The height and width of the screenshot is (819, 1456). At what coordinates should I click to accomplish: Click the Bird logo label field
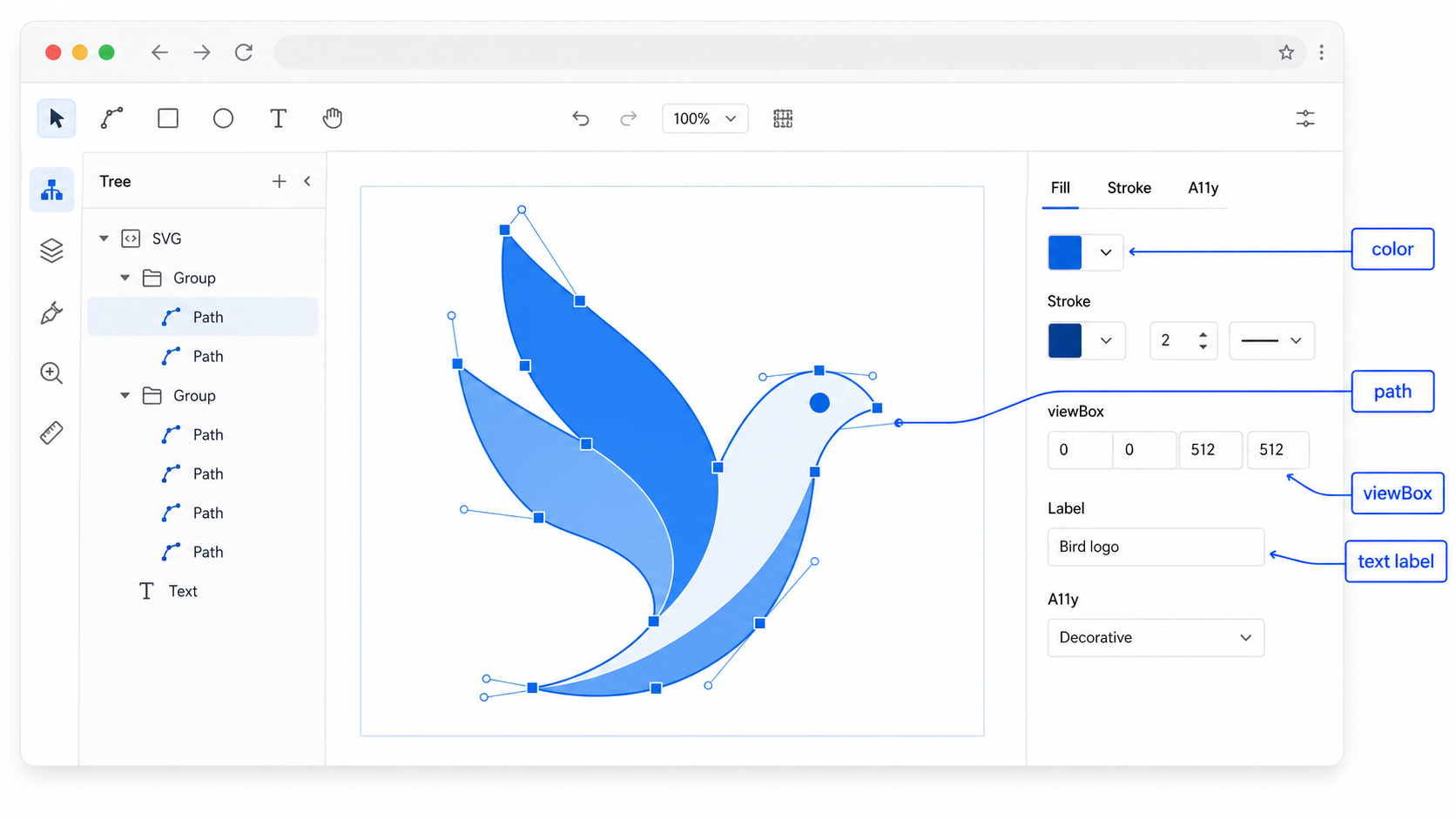(x=1156, y=547)
